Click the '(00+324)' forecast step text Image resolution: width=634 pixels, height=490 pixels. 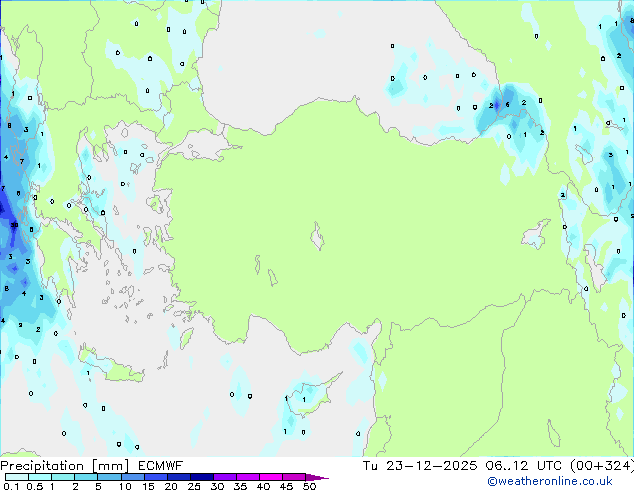coord(602,466)
